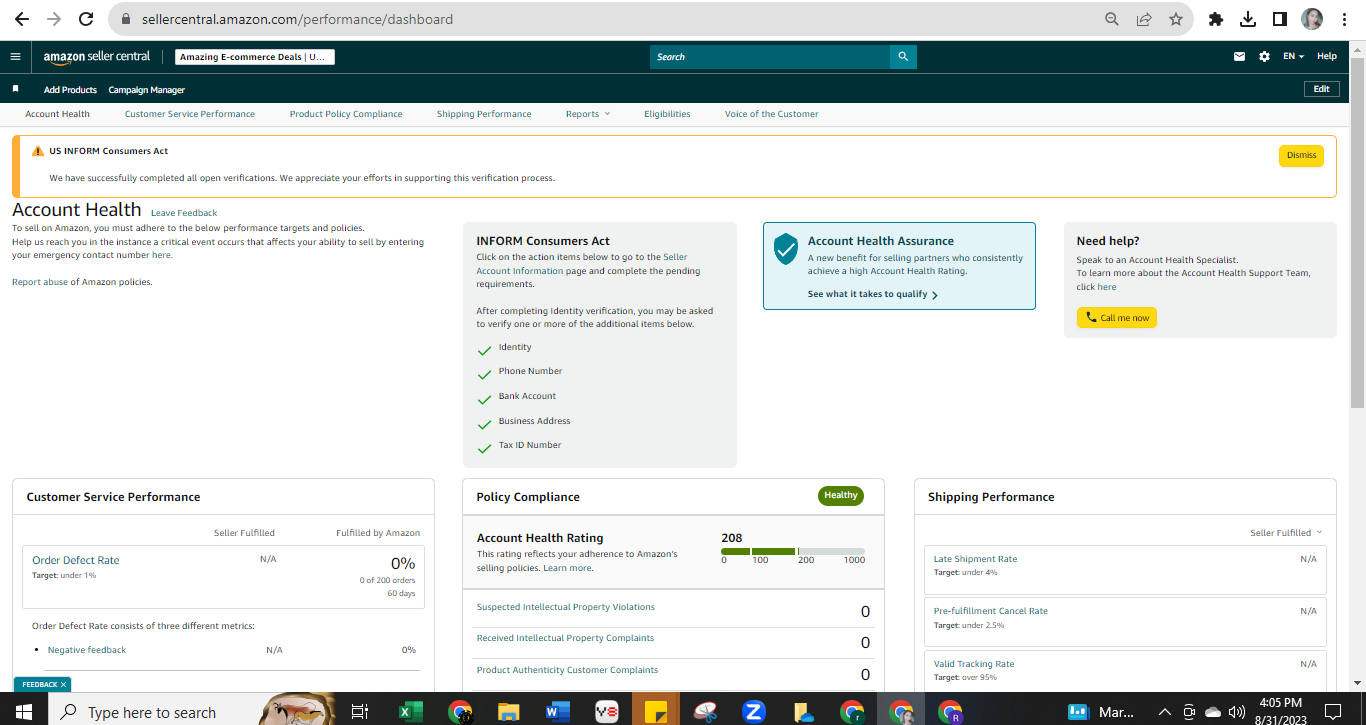Go back with the browser back arrow
1366x725 pixels.
(21, 19)
